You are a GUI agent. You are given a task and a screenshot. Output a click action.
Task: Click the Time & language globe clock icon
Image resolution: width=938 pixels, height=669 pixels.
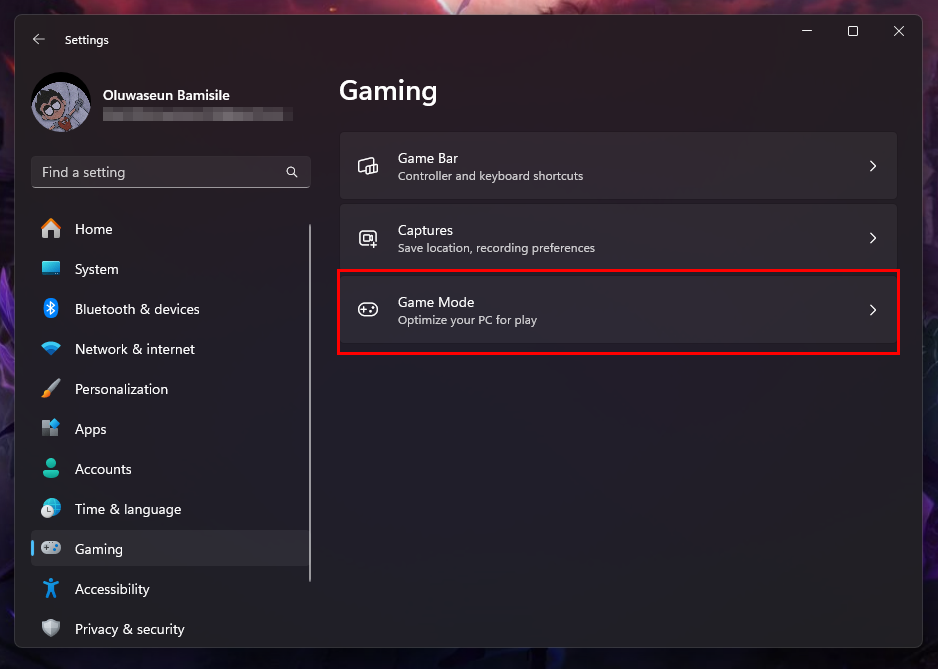[51, 509]
